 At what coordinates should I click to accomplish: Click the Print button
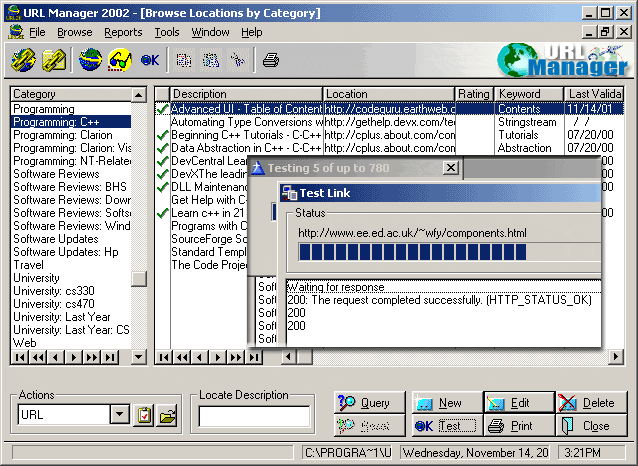pyautogui.click(x=519, y=426)
